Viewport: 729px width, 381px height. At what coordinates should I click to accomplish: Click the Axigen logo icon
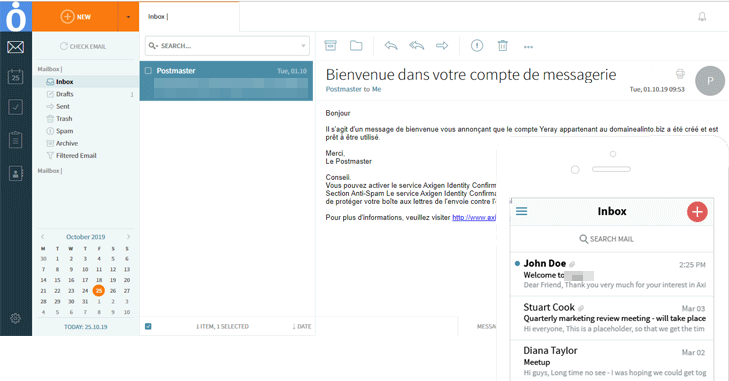[16, 16]
